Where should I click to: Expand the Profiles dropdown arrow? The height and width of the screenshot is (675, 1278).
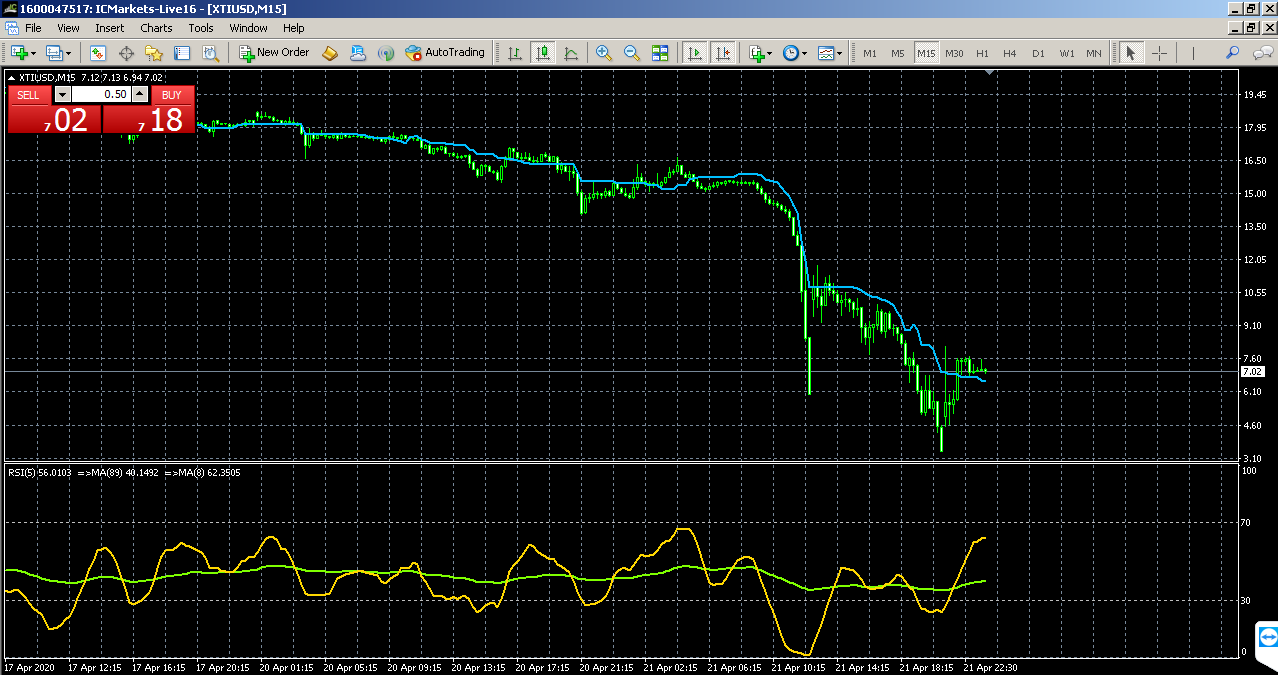pos(69,53)
